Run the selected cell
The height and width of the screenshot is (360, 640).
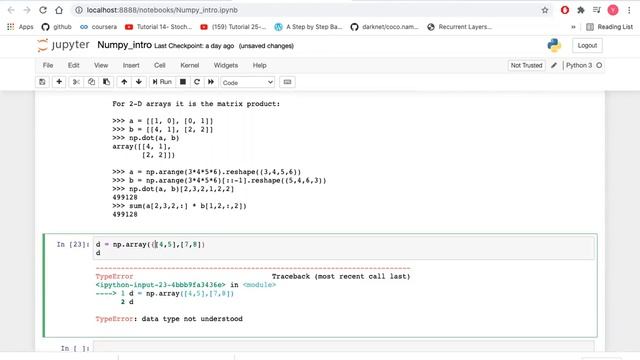point(162,82)
